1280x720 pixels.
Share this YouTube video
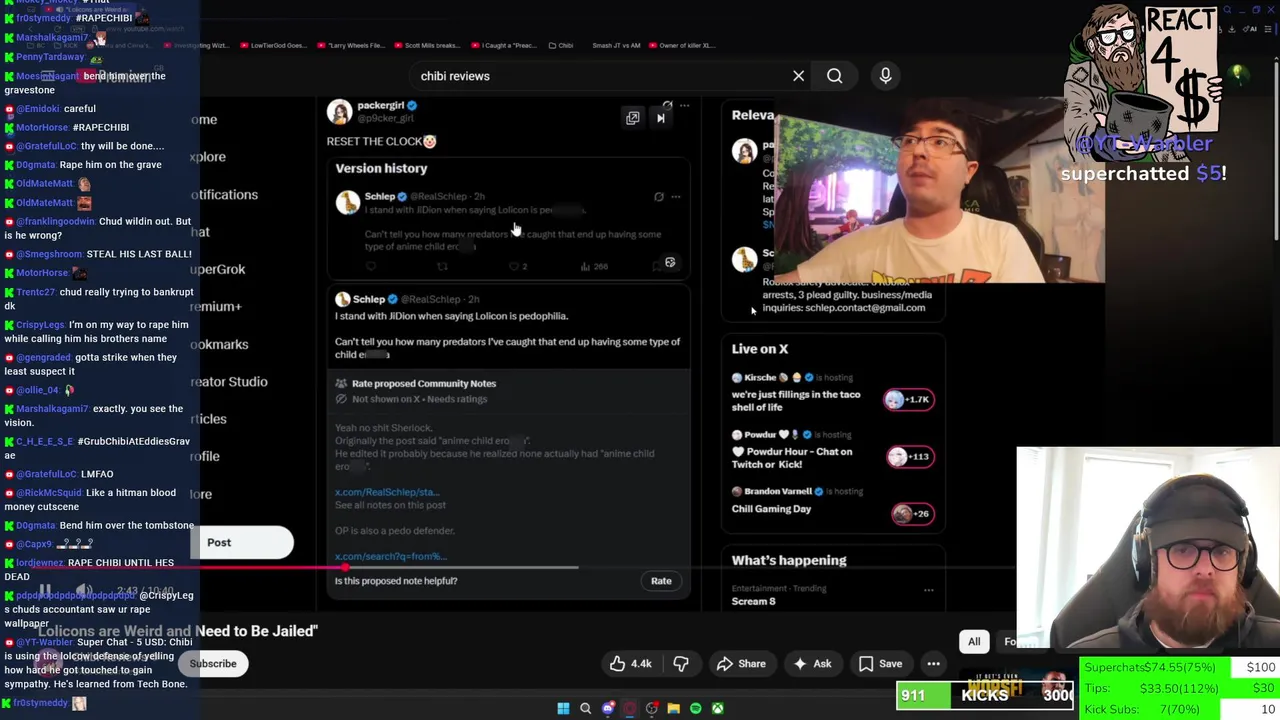pos(741,664)
